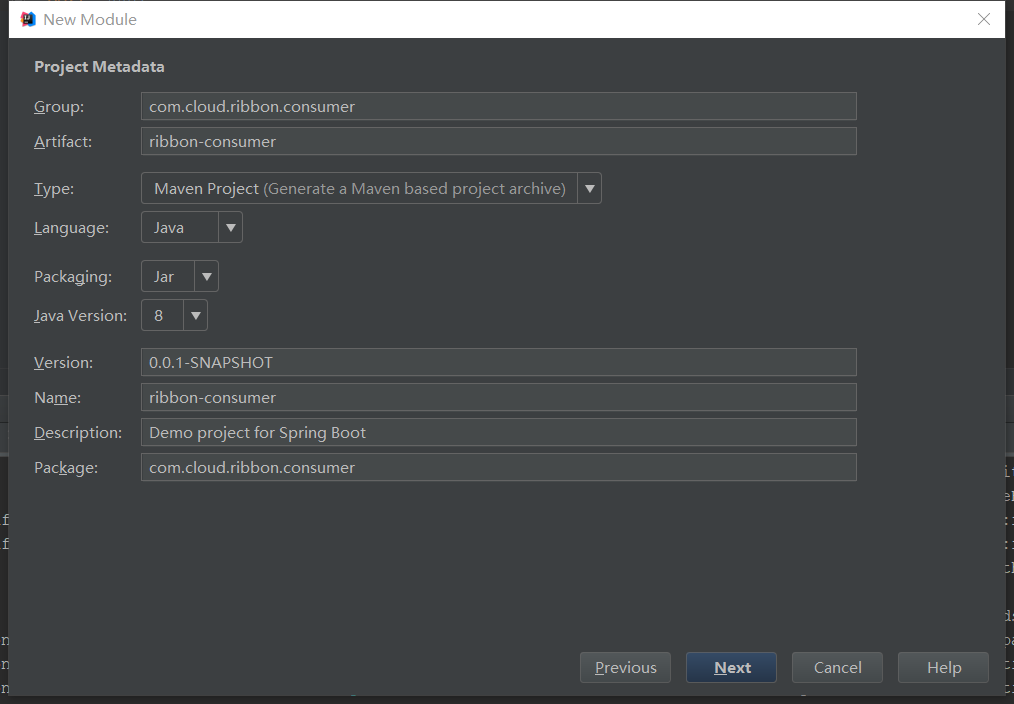Click the Artifact label
The image size is (1014, 704).
[63, 142]
